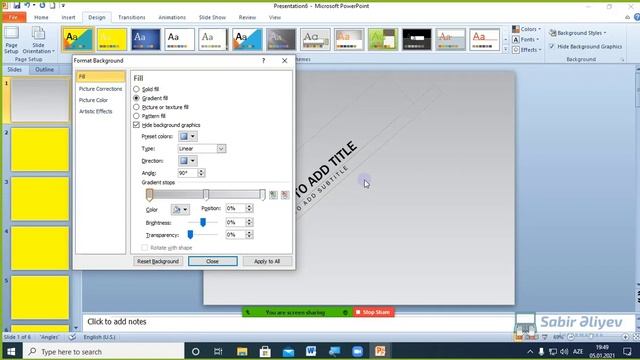Switch to the Transitions tab
This screenshot has height=360, width=640.
pyautogui.click(x=131, y=17)
